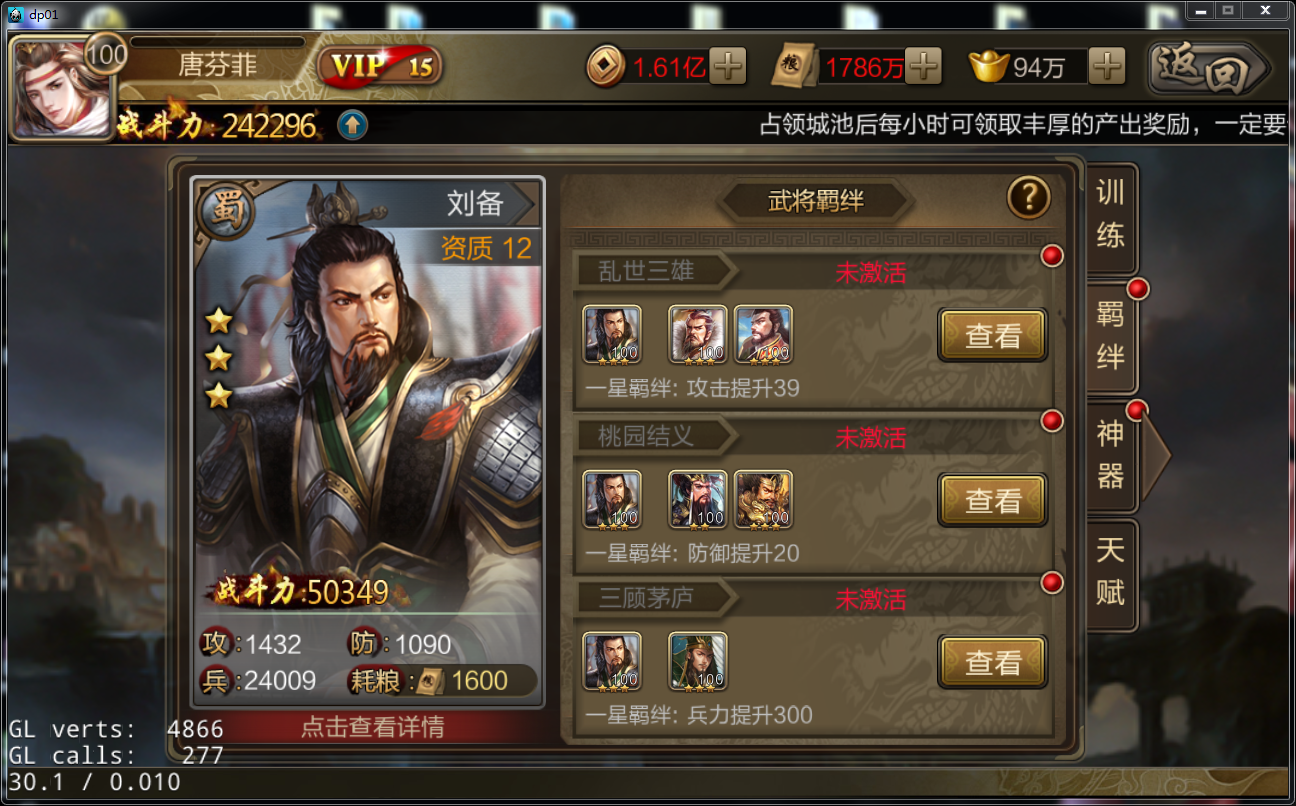Add gold ingots with plus icon
This screenshot has height=806, width=1296.
click(x=1106, y=67)
